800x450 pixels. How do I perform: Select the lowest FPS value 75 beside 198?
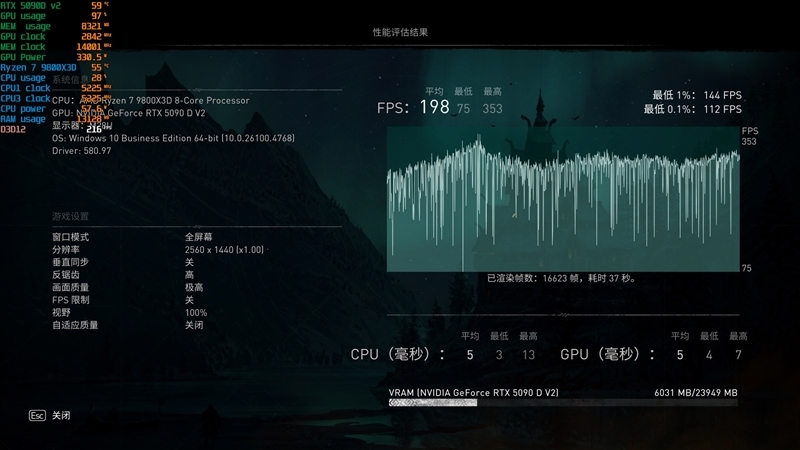[463, 109]
